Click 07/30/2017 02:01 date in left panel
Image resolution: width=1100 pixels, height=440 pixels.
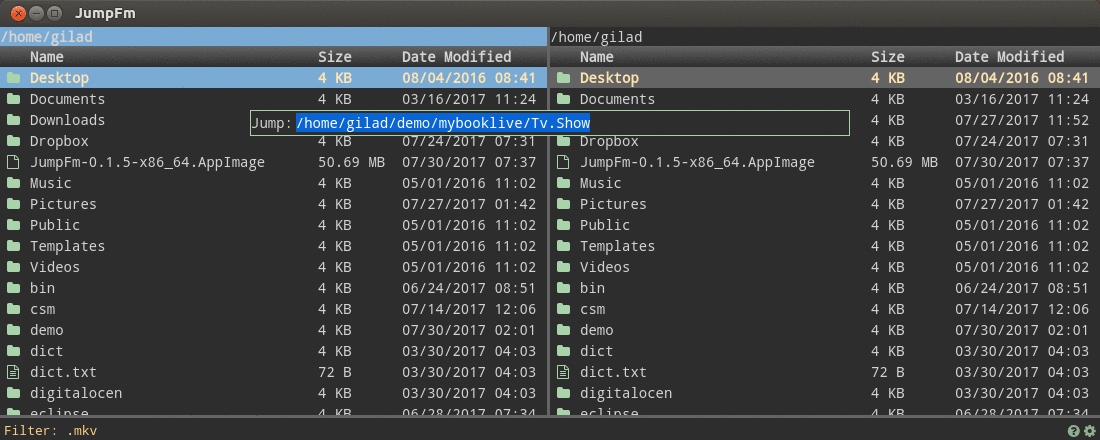click(469, 330)
